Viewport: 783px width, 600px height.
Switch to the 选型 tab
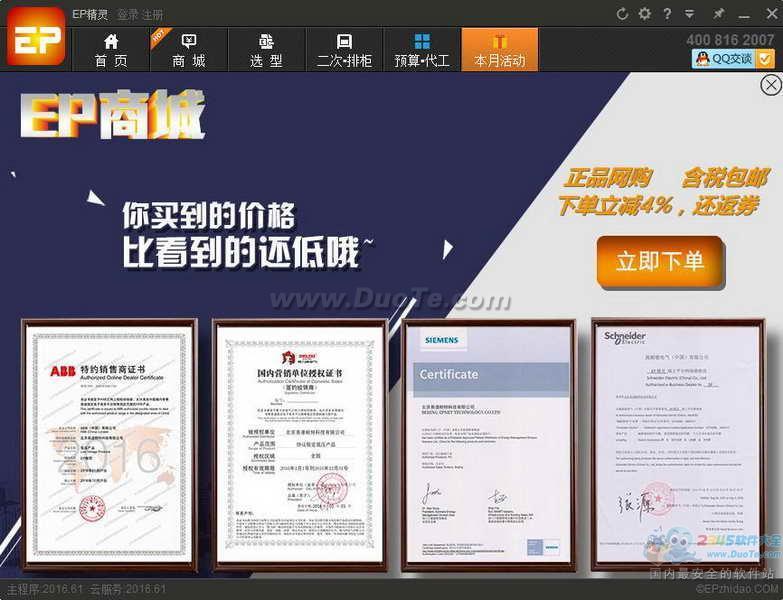(x=266, y=50)
